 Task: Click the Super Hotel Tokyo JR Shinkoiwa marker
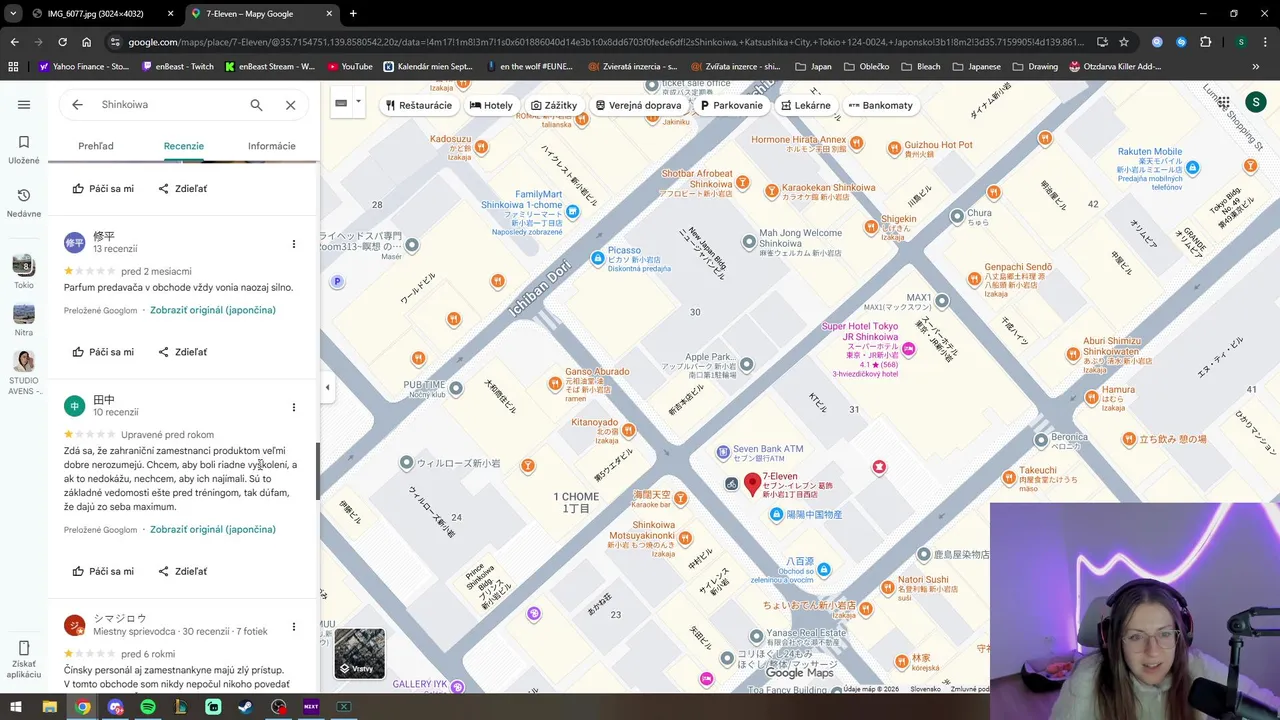(909, 348)
